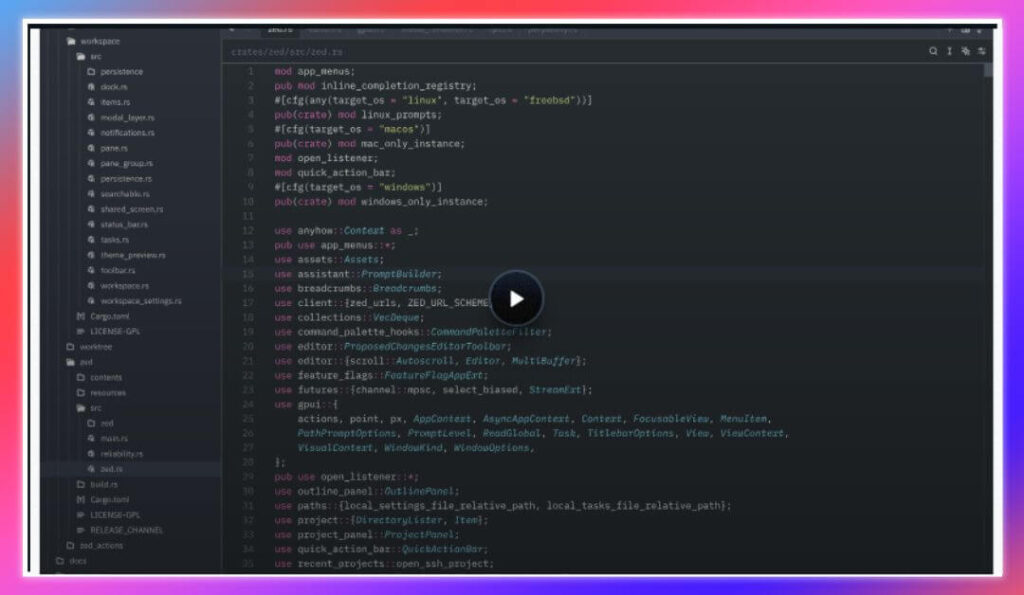Click the zed_actions folder icon
Viewport: 1024px width, 595px height.
[x=69, y=544]
